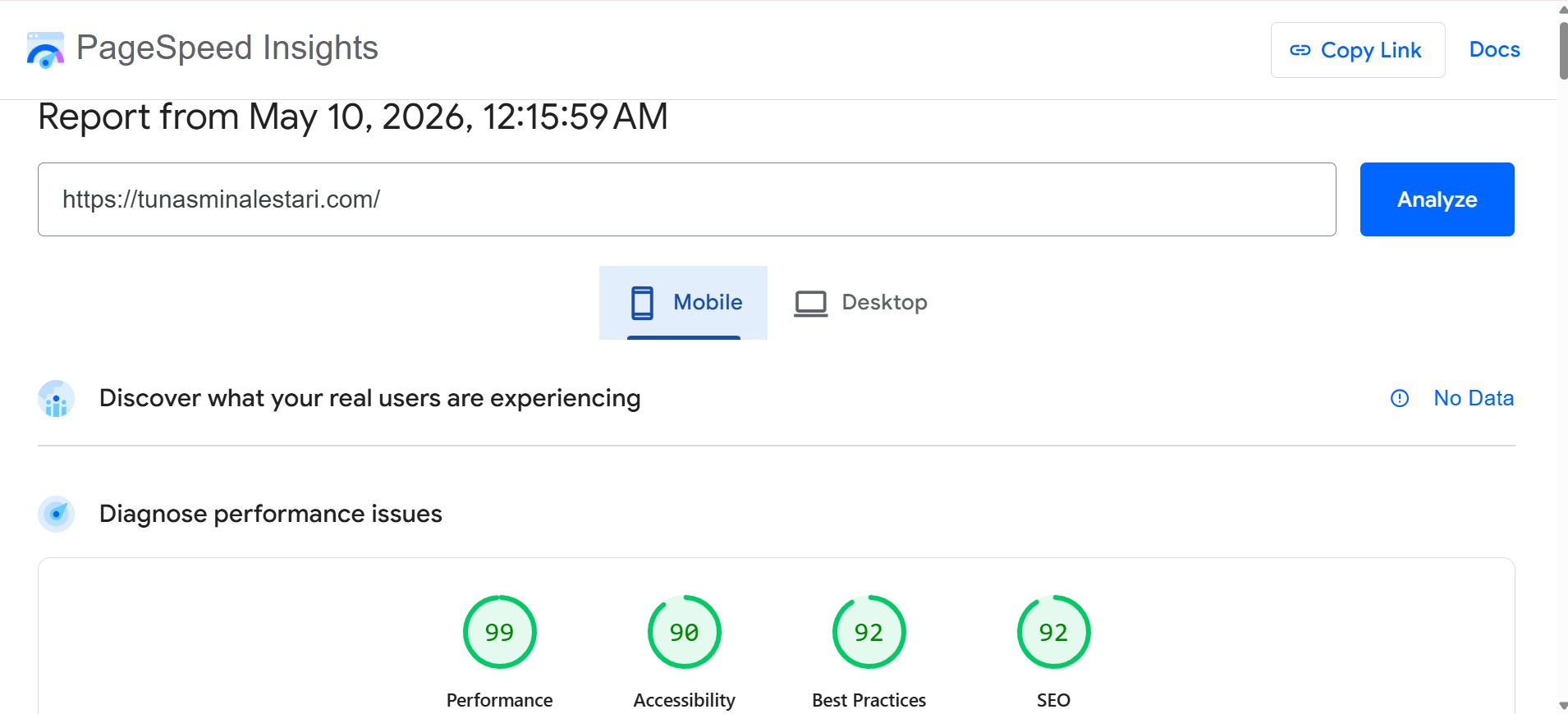Click the chain link icon in Copy Link
The image size is (1568, 714).
[1300, 50]
